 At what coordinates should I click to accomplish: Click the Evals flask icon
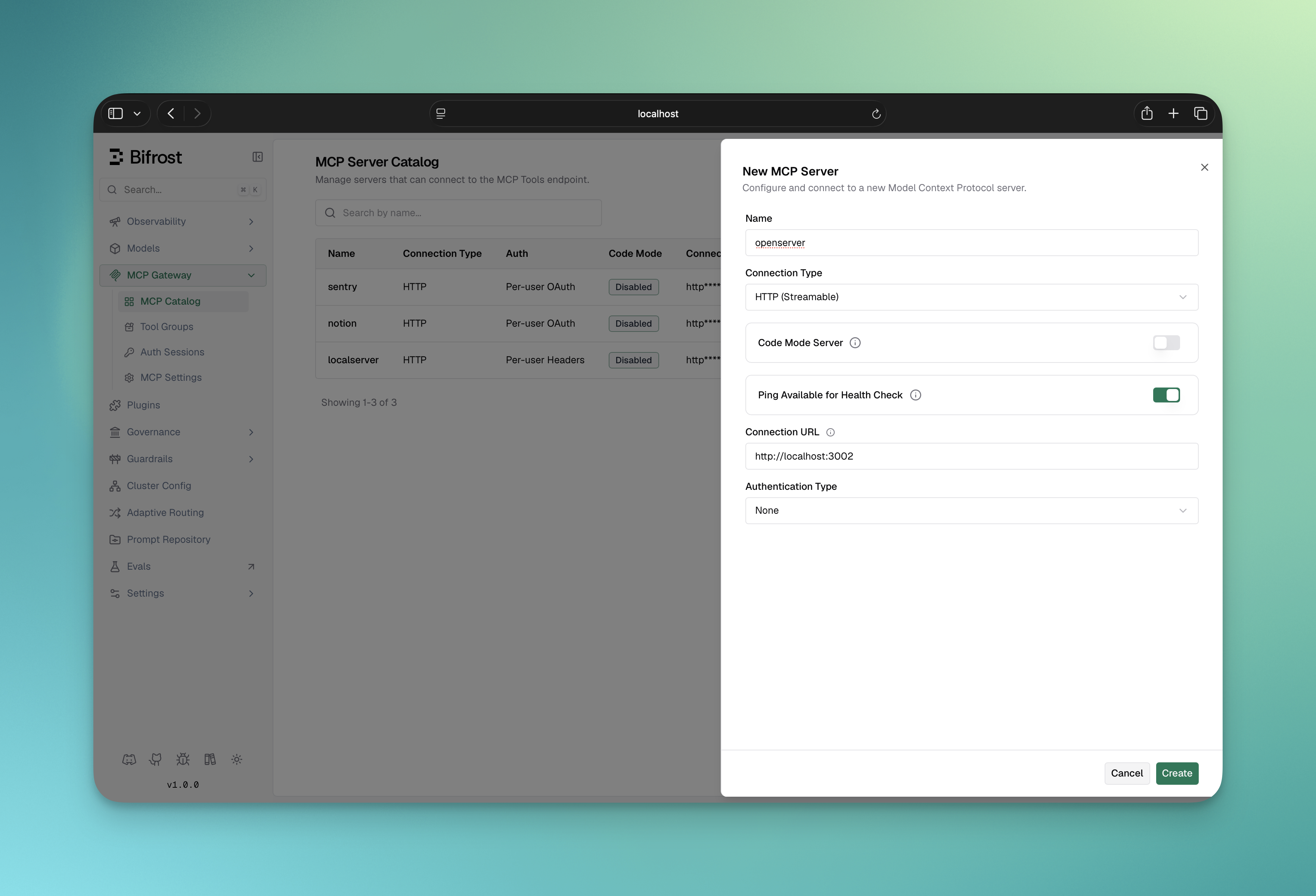click(115, 567)
